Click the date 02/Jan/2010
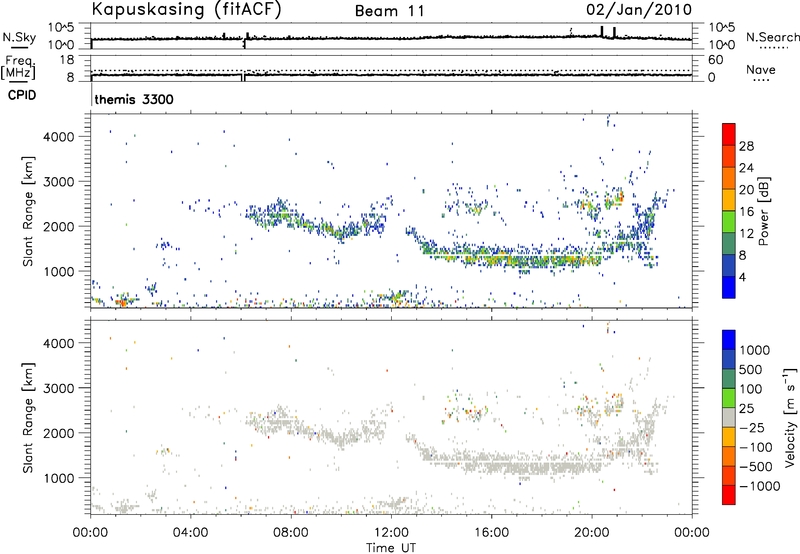The height and width of the screenshot is (554, 800). coord(639,9)
